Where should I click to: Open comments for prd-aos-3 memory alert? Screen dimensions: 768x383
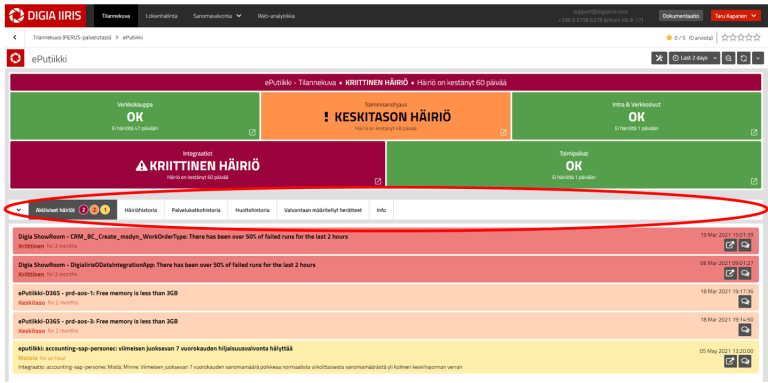tap(745, 330)
